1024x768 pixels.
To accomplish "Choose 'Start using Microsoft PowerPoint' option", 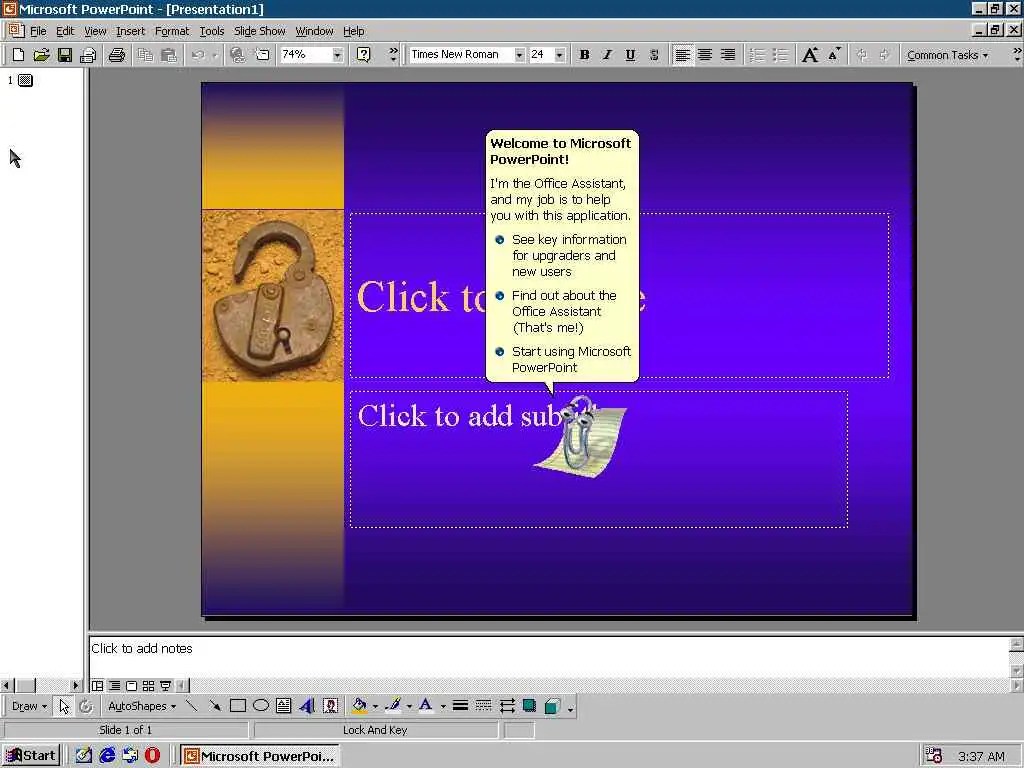I will click(564, 359).
